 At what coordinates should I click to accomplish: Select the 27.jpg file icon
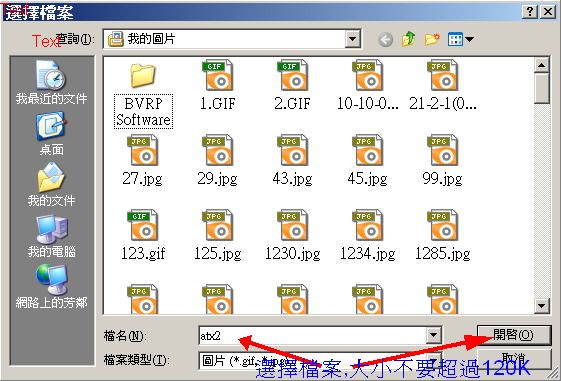143,150
